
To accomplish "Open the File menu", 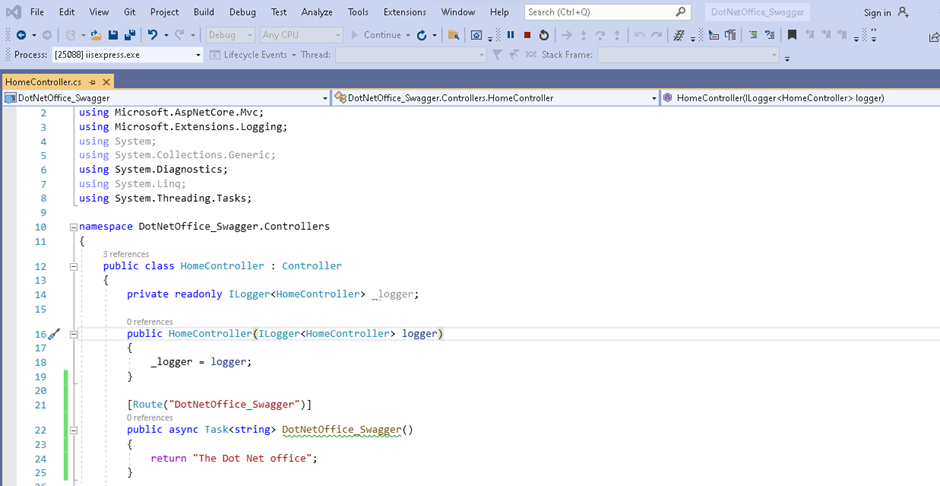I will pos(37,12).
